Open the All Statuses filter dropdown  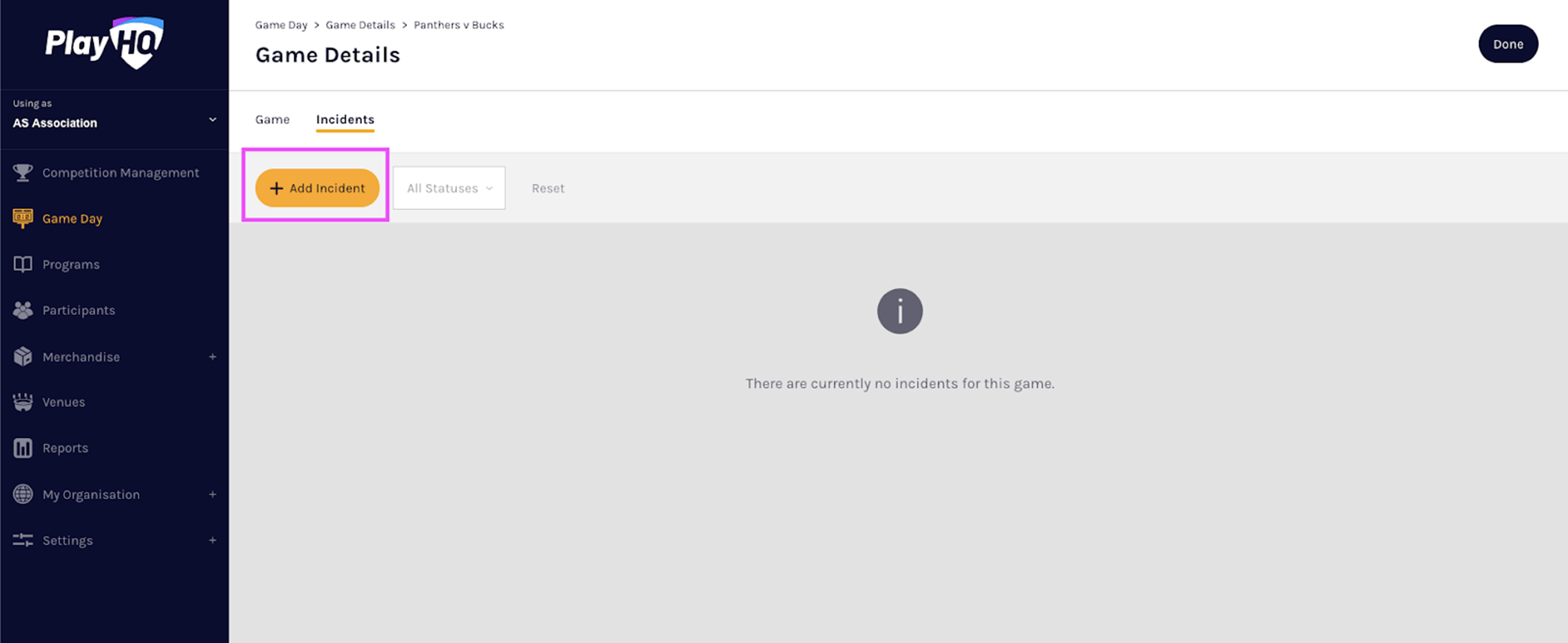[449, 188]
